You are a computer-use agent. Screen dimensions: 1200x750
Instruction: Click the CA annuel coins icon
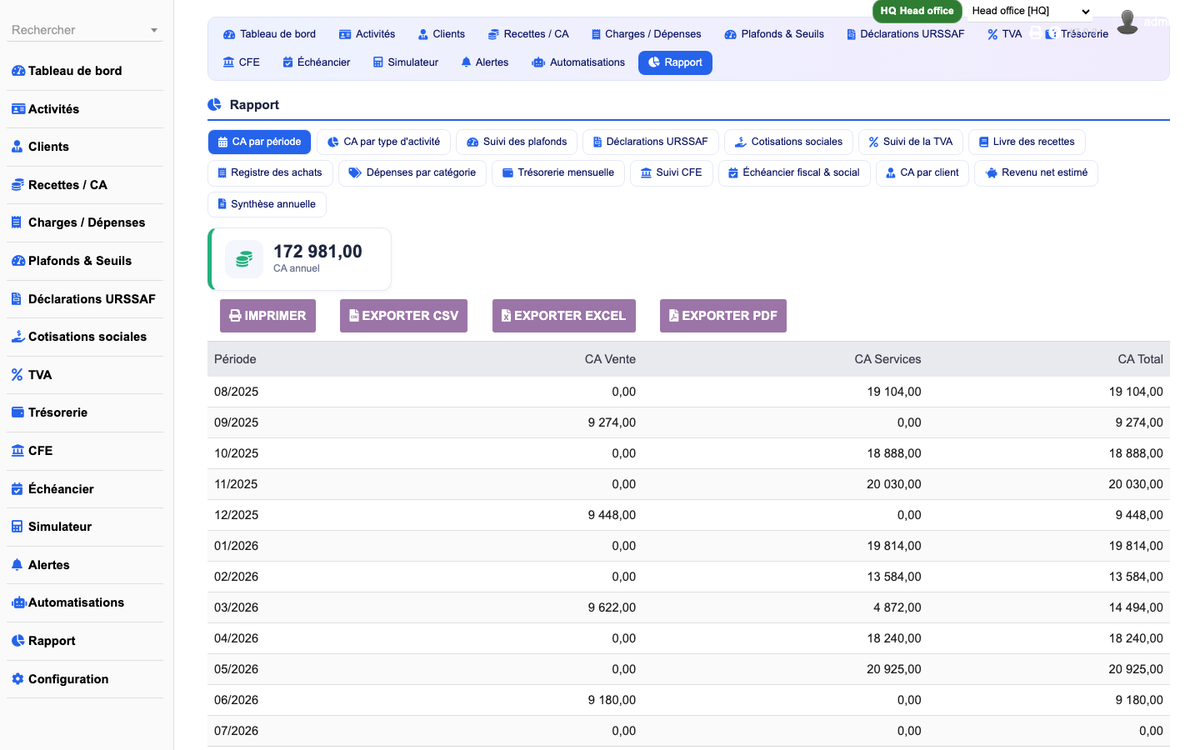[x=244, y=259]
